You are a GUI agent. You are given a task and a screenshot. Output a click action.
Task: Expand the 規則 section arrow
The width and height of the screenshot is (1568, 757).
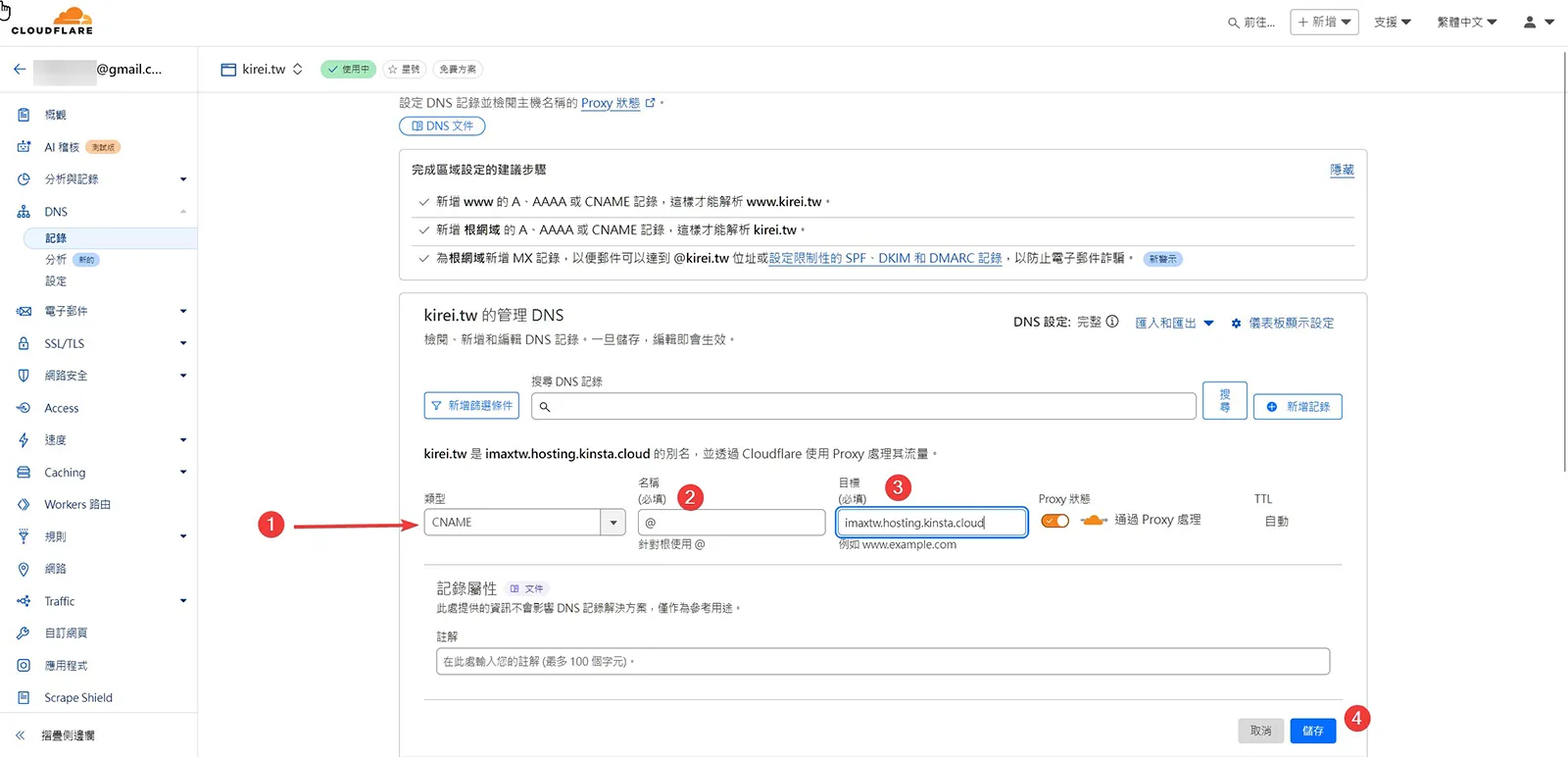183,536
